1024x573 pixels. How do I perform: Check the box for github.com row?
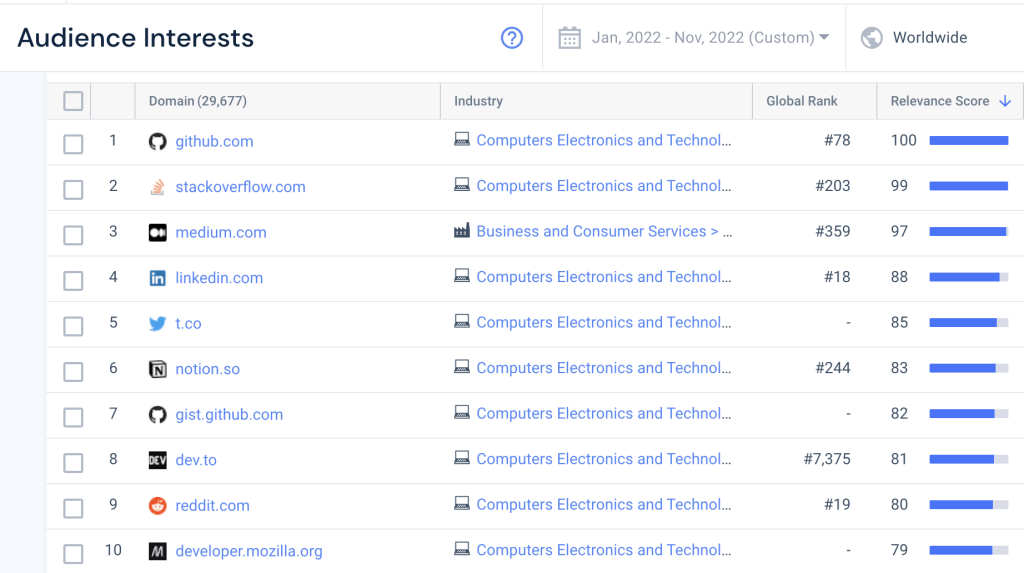point(73,144)
